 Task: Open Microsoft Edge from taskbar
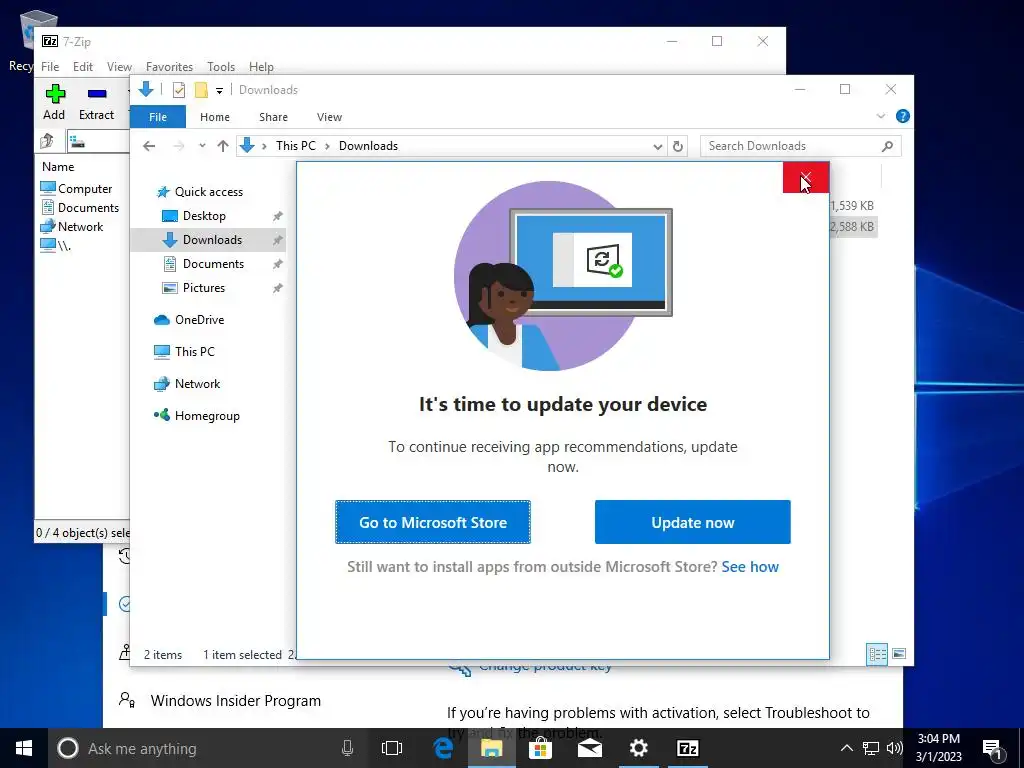coord(443,748)
